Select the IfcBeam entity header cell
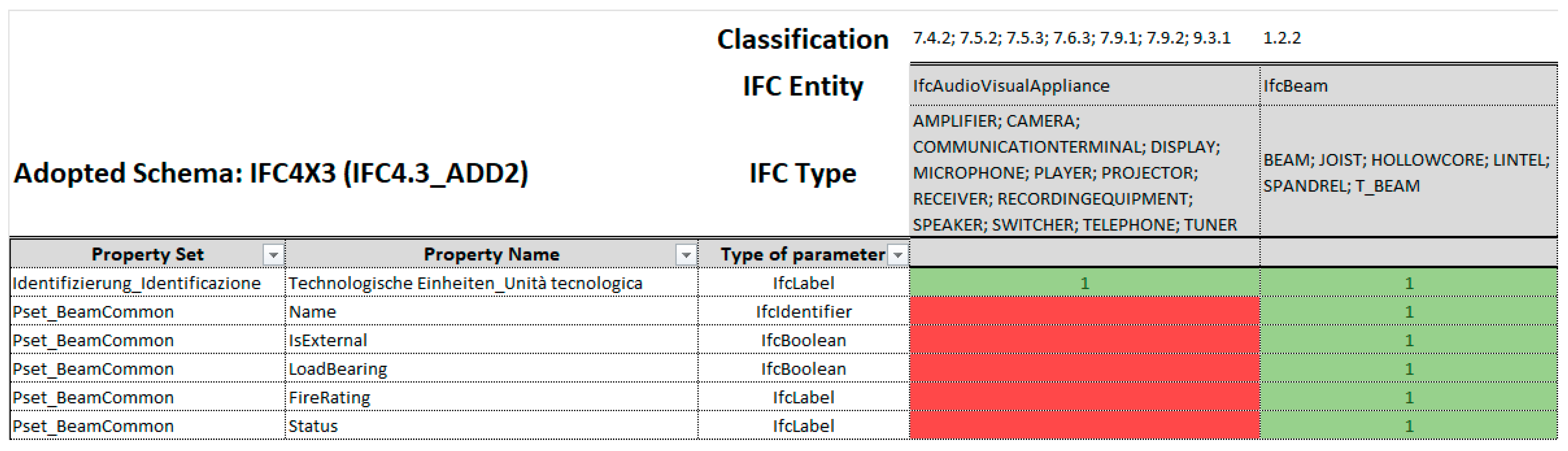Image resolution: width=1568 pixels, height=451 pixels. coord(1407,86)
